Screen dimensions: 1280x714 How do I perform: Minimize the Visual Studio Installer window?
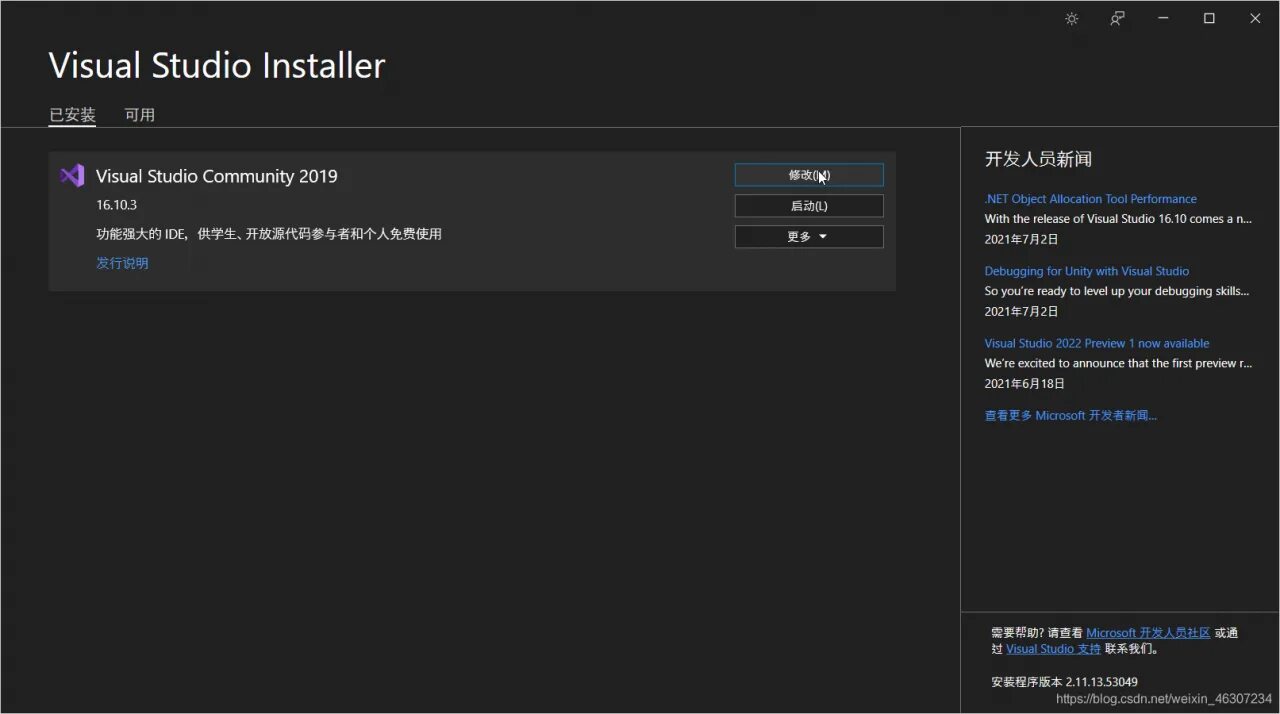[1164, 19]
